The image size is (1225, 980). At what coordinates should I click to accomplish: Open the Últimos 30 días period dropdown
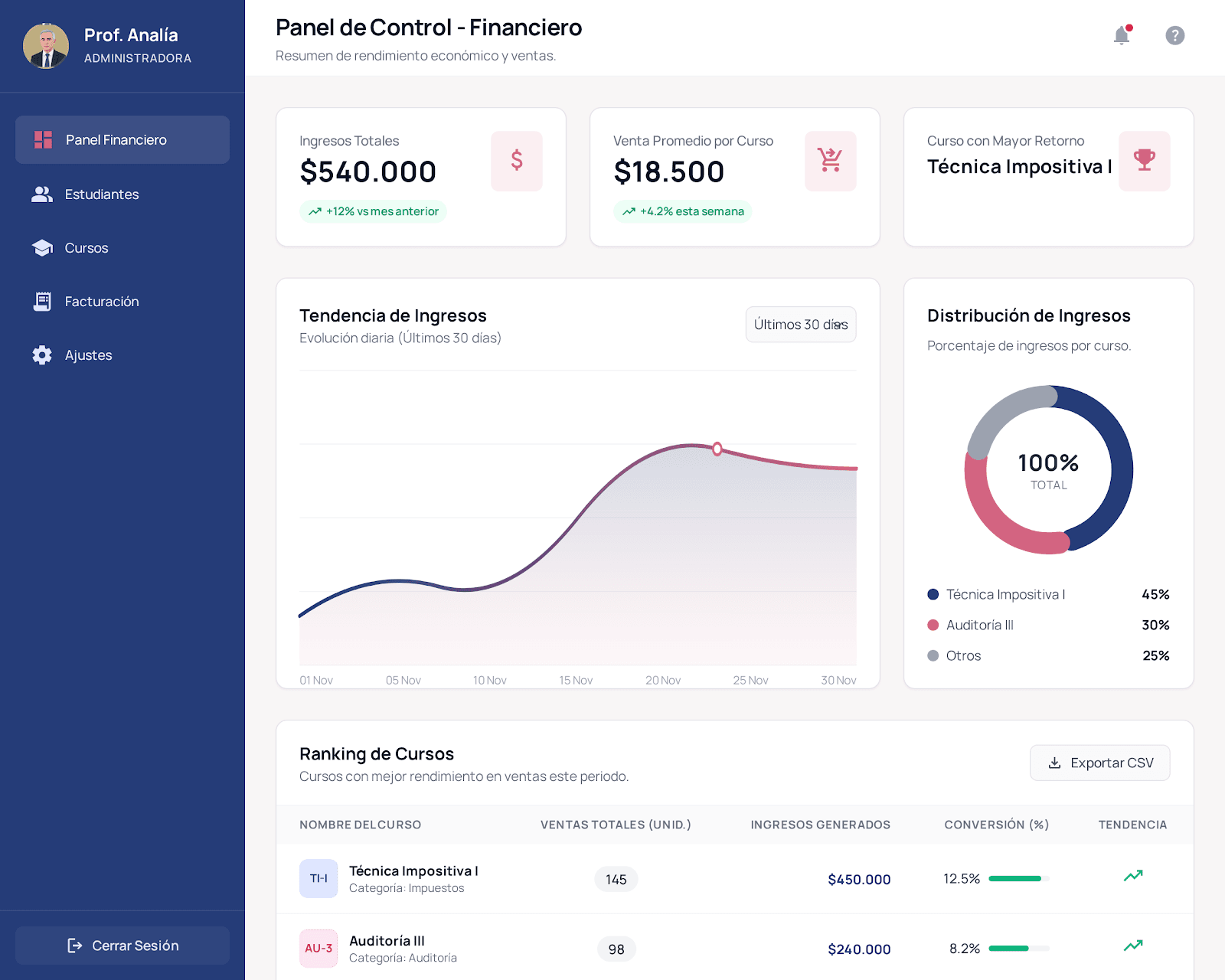(801, 325)
